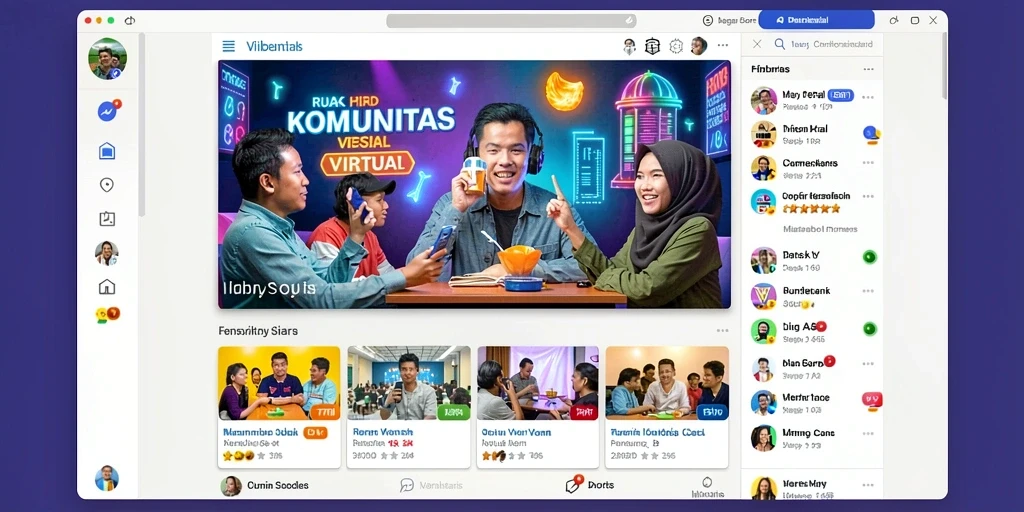Open the more menu of the cards section
The width and height of the screenshot is (1024, 512).
[722, 331]
